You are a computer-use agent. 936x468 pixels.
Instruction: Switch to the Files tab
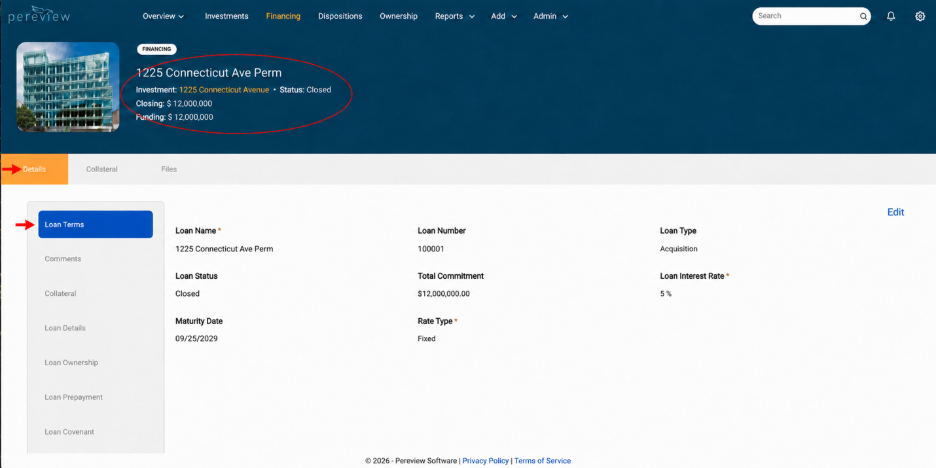pyautogui.click(x=169, y=170)
